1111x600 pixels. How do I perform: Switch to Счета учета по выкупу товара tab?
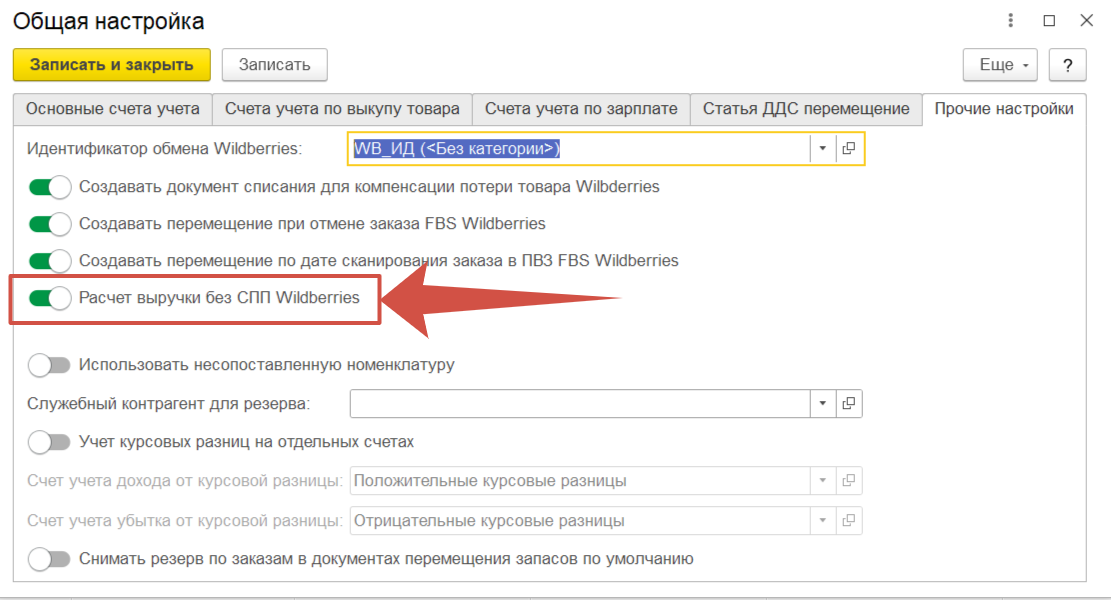pos(342,109)
